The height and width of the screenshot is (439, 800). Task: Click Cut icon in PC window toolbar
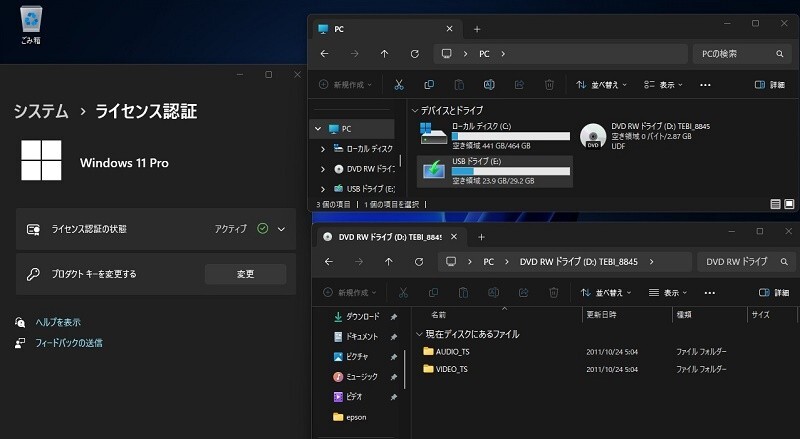[x=399, y=85]
